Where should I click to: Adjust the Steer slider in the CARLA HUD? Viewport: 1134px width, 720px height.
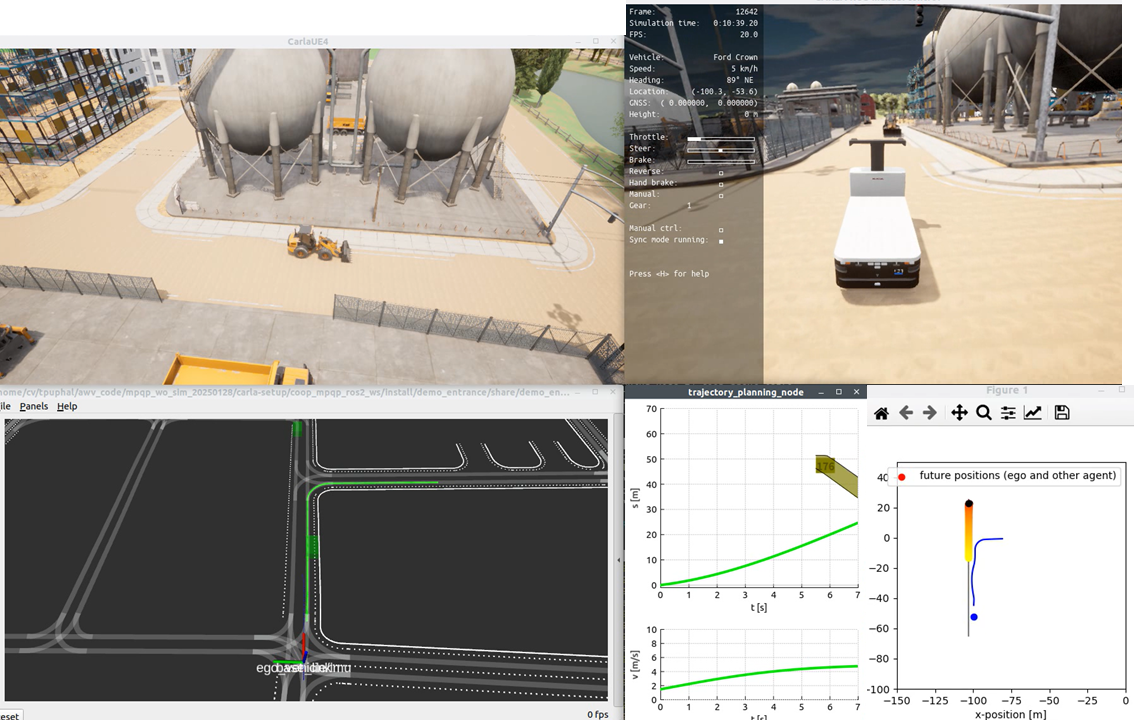pos(720,150)
